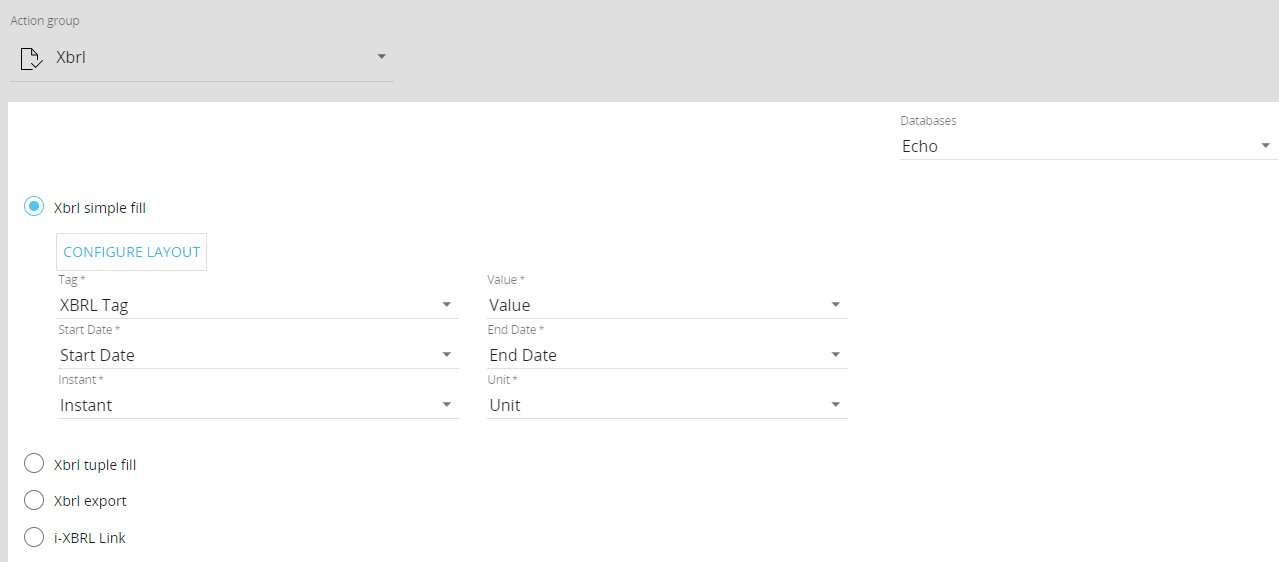
Task: Expand the Databases Echo dropdown
Action: (1265, 146)
